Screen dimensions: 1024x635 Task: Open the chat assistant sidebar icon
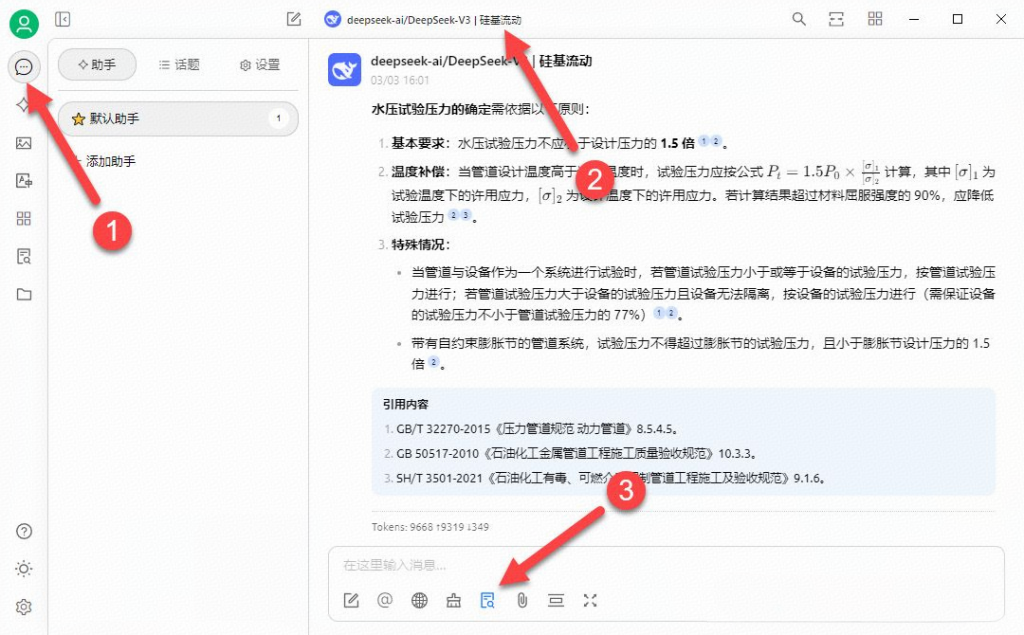[24, 67]
